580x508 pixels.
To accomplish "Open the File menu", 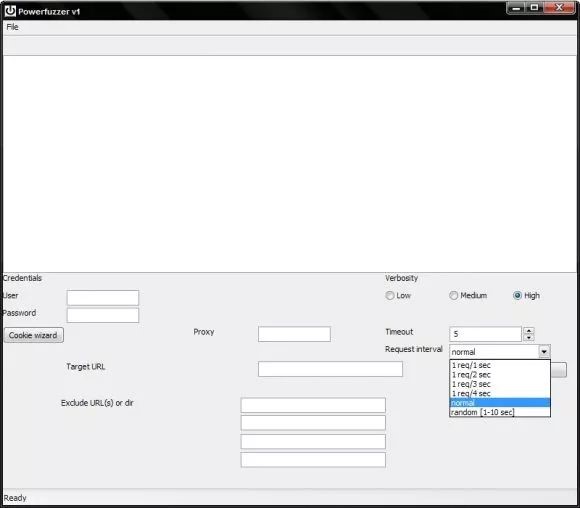I will 12,27.
